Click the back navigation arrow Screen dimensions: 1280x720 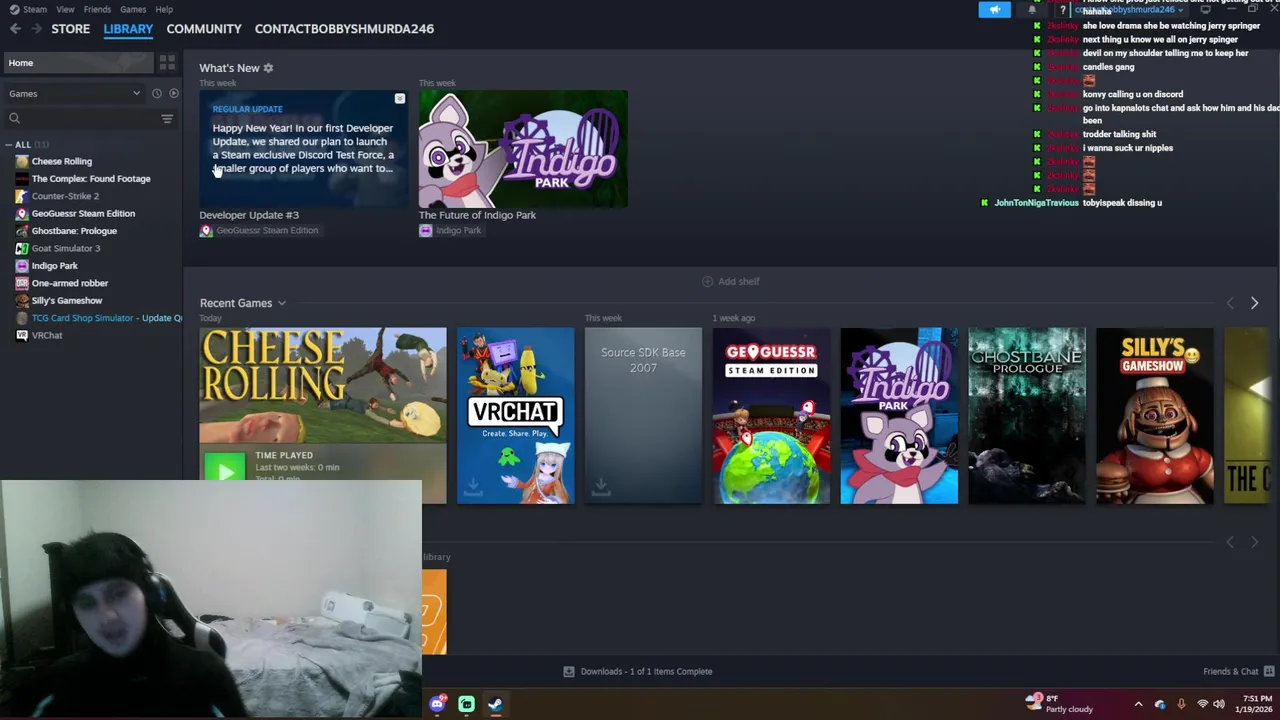tap(15, 29)
